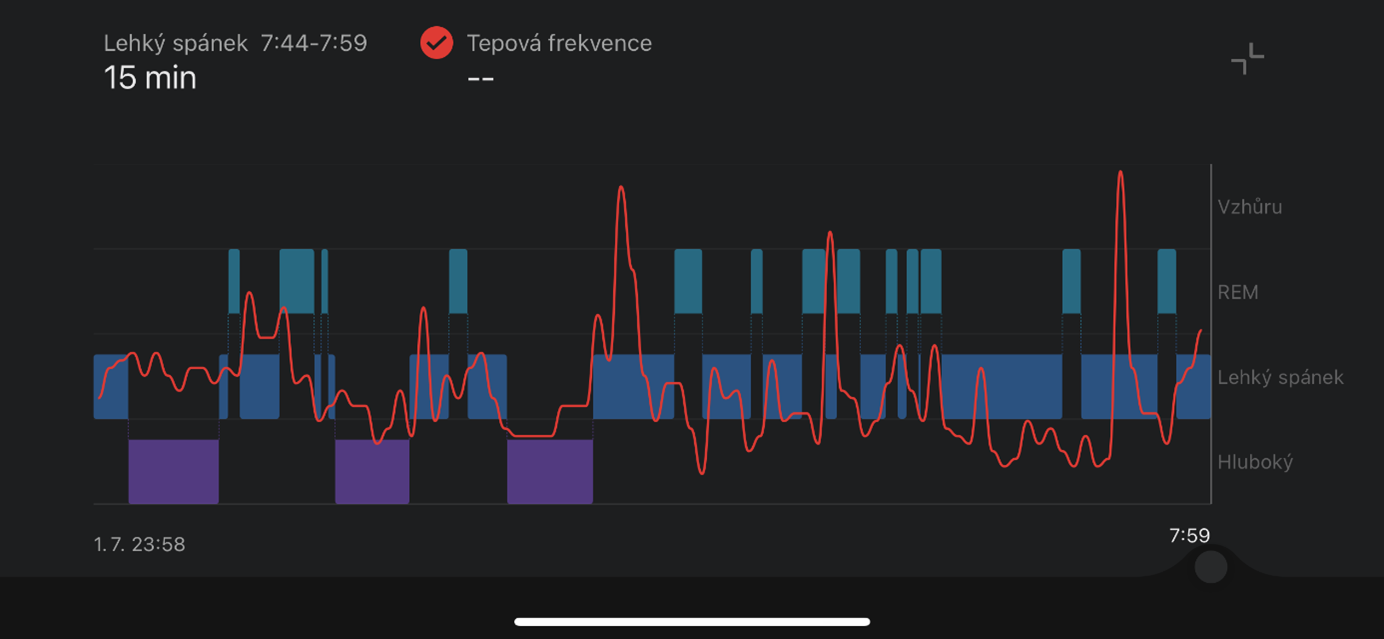Click the Vzhůru axis label
The height and width of the screenshot is (639, 1384).
point(1249,207)
